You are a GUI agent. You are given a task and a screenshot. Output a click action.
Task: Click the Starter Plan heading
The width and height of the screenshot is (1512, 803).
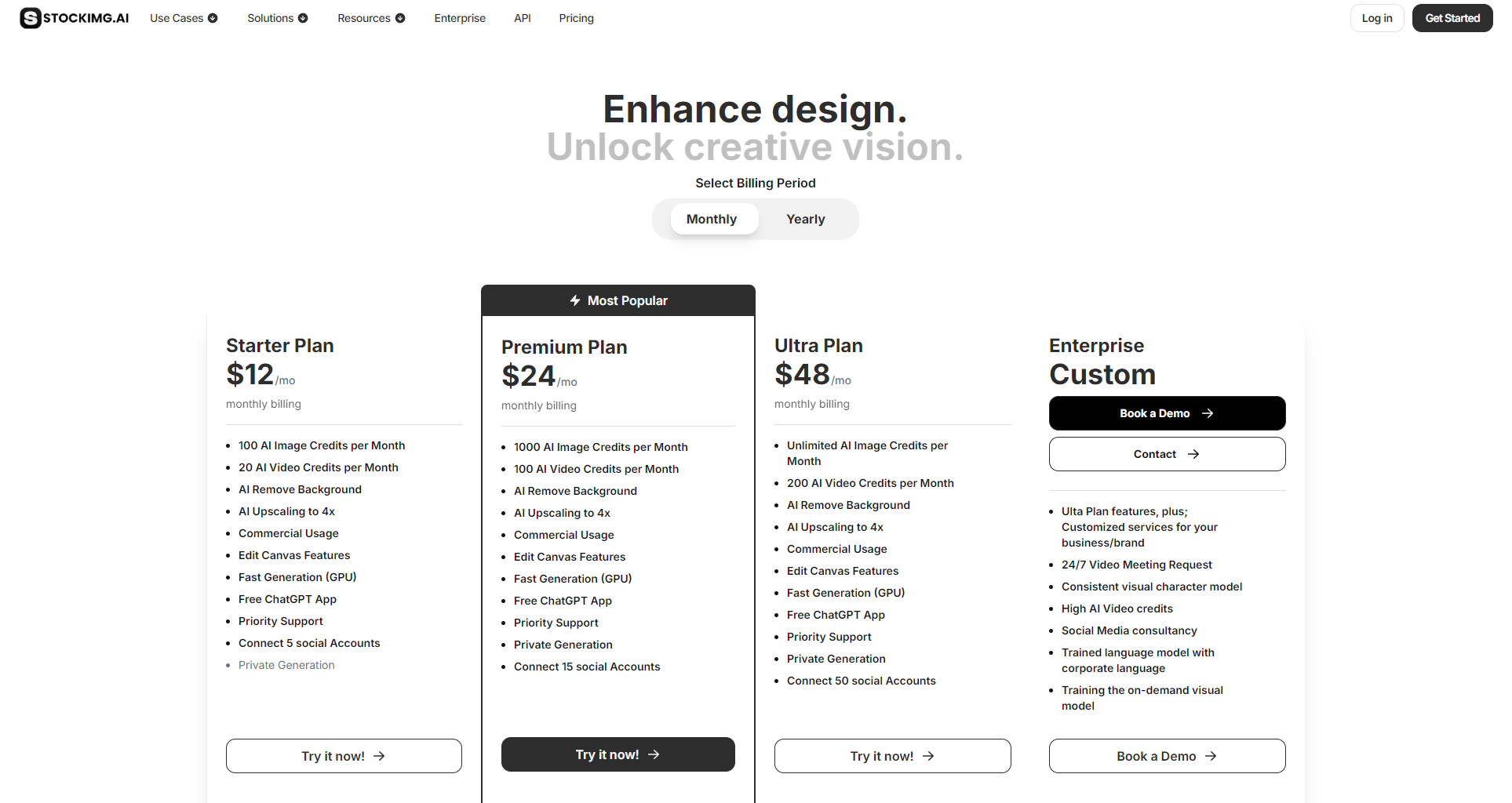[x=280, y=346]
